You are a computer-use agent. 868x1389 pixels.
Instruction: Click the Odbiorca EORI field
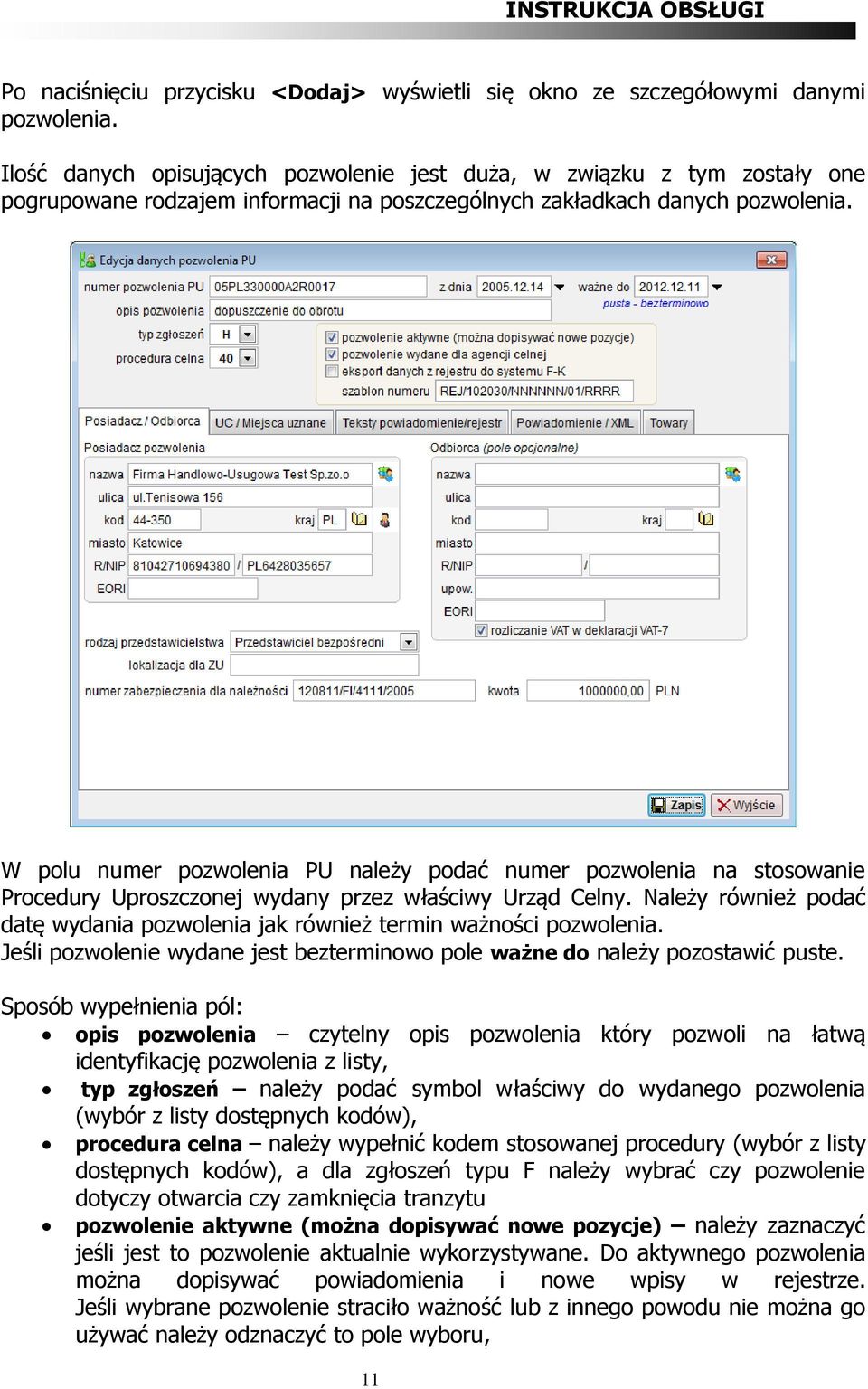click(541, 611)
